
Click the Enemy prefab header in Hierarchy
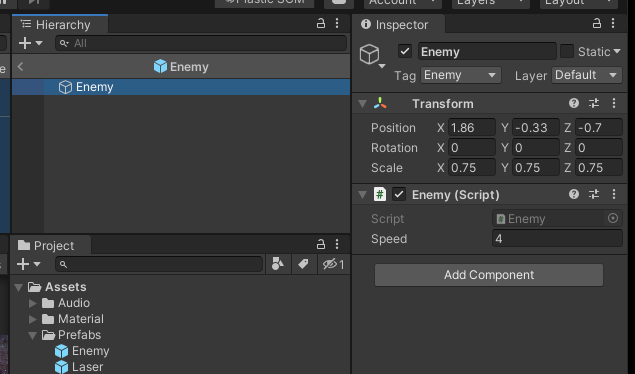[181, 66]
